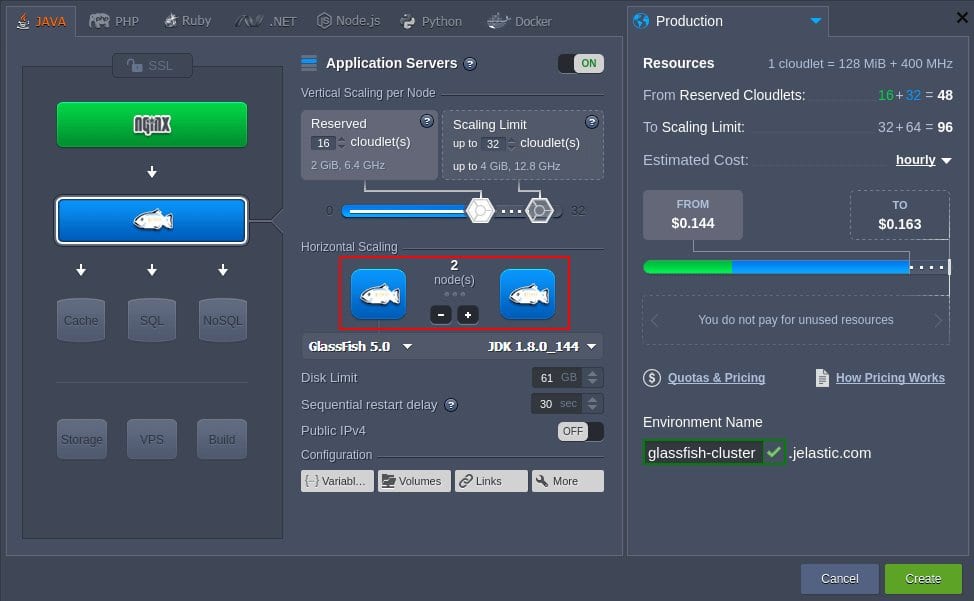Image resolution: width=974 pixels, height=601 pixels.
Task: Switch to the JAVA tab
Action: 42,22
